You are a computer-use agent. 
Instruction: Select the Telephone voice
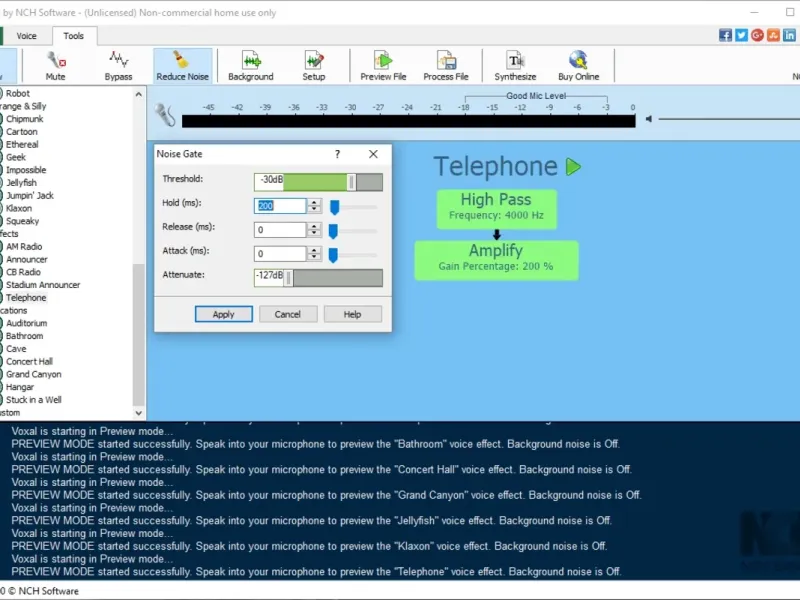click(x=26, y=297)
